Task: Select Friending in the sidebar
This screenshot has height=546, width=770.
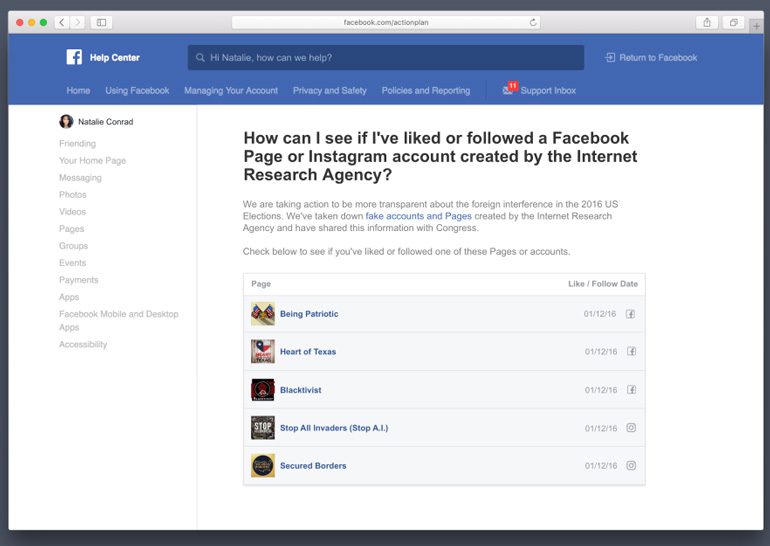Action: (x=77, y=143)
